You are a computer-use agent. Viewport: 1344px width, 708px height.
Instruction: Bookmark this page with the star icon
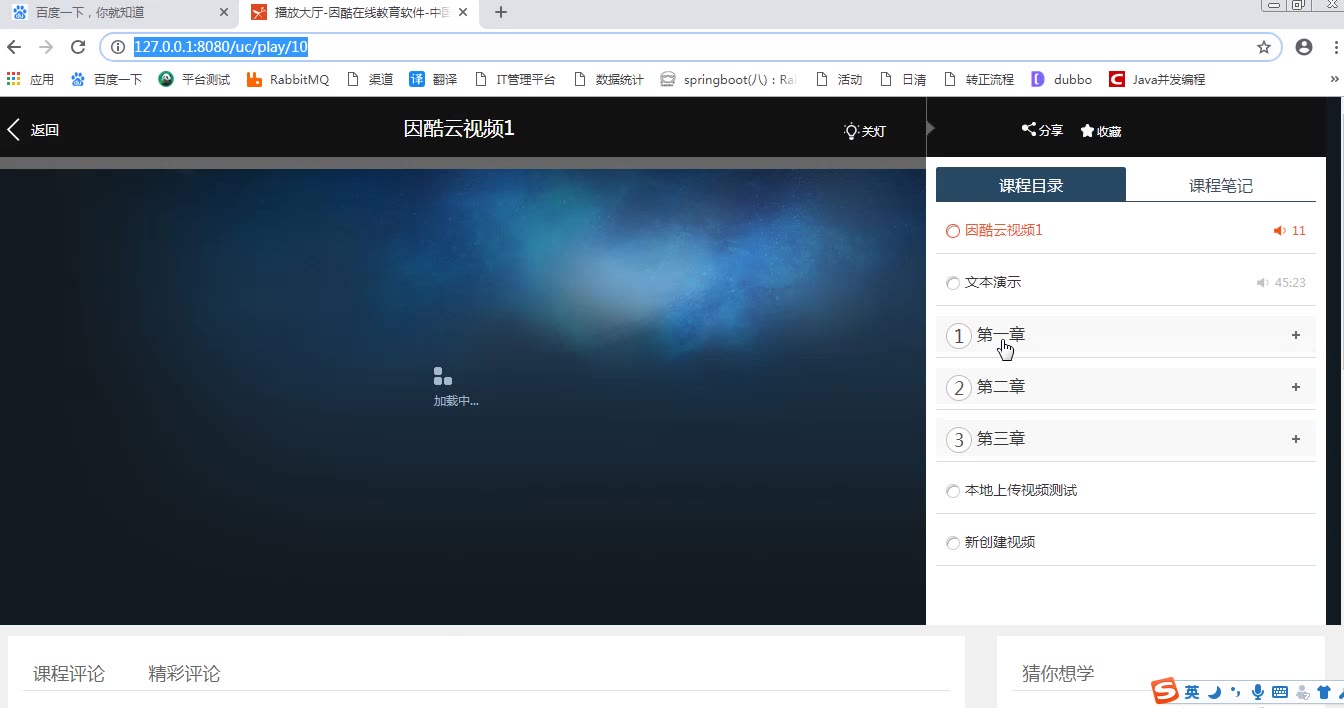[1263, 47]
